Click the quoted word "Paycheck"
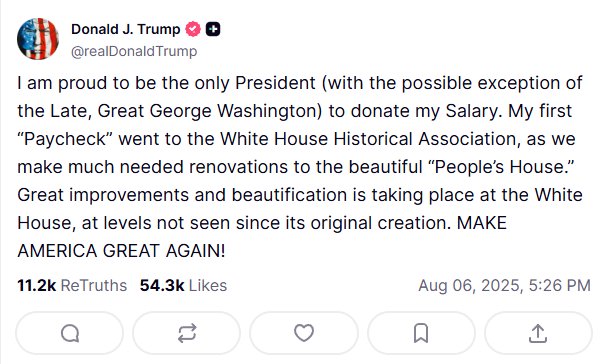The height and width of the screenshot is (364, 605). [64, 139]
